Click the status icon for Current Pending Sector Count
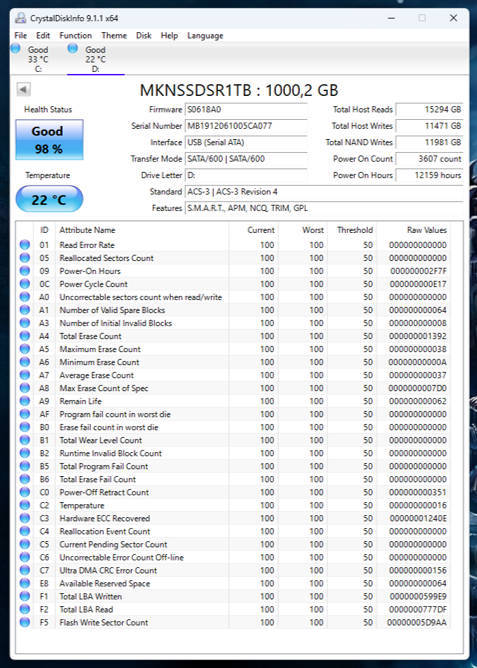The width and height of the screenshot is (477, 668). [x=25, y=544]
